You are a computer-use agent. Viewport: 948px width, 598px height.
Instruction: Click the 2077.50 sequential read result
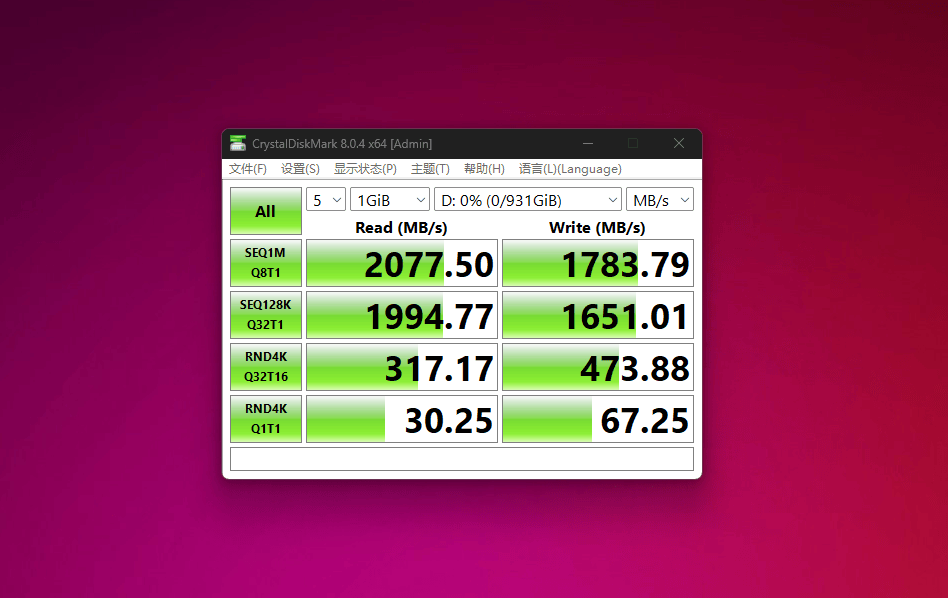pyautogui.click(x=402, y=264)
